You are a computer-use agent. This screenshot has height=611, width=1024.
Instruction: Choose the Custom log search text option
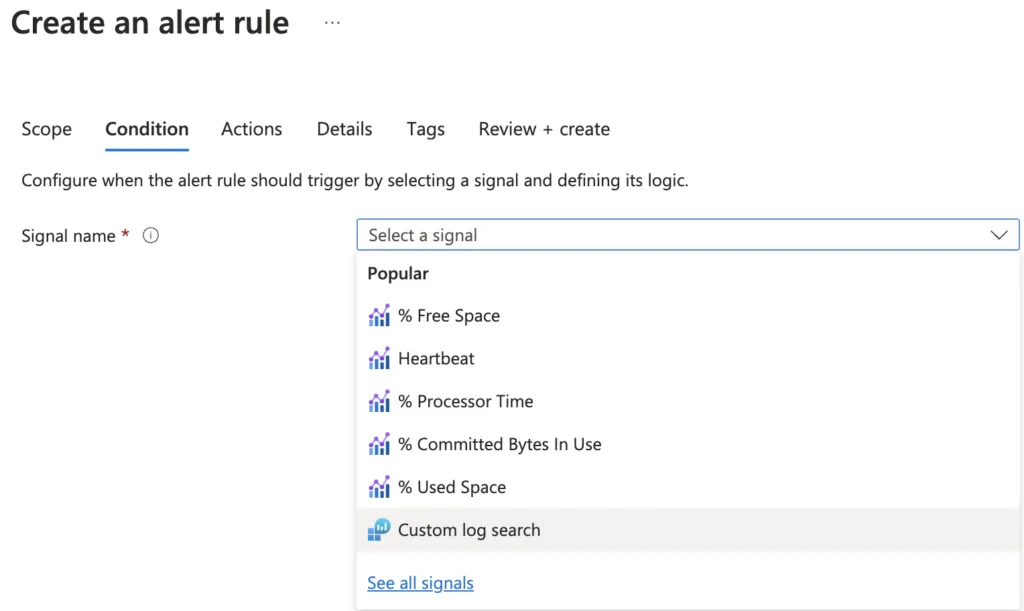pos(469,530)
